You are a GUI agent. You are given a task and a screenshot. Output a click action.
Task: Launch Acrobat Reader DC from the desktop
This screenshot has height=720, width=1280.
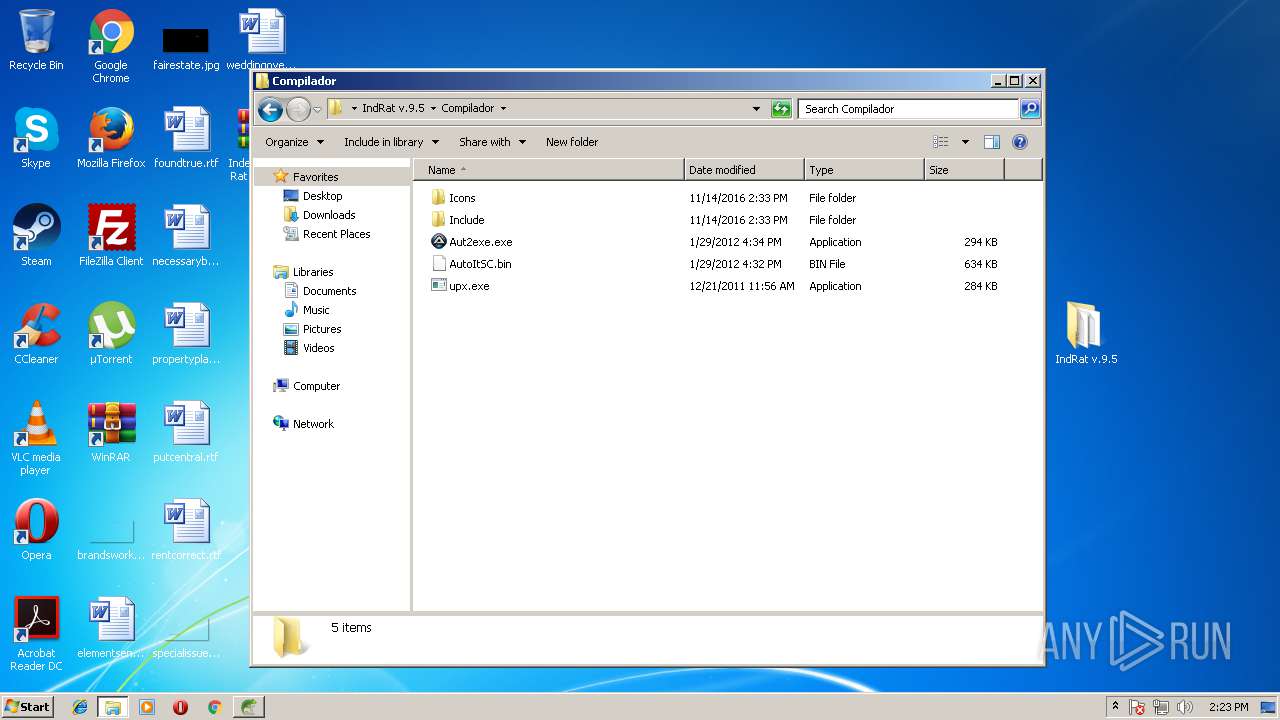click(36, 634)
